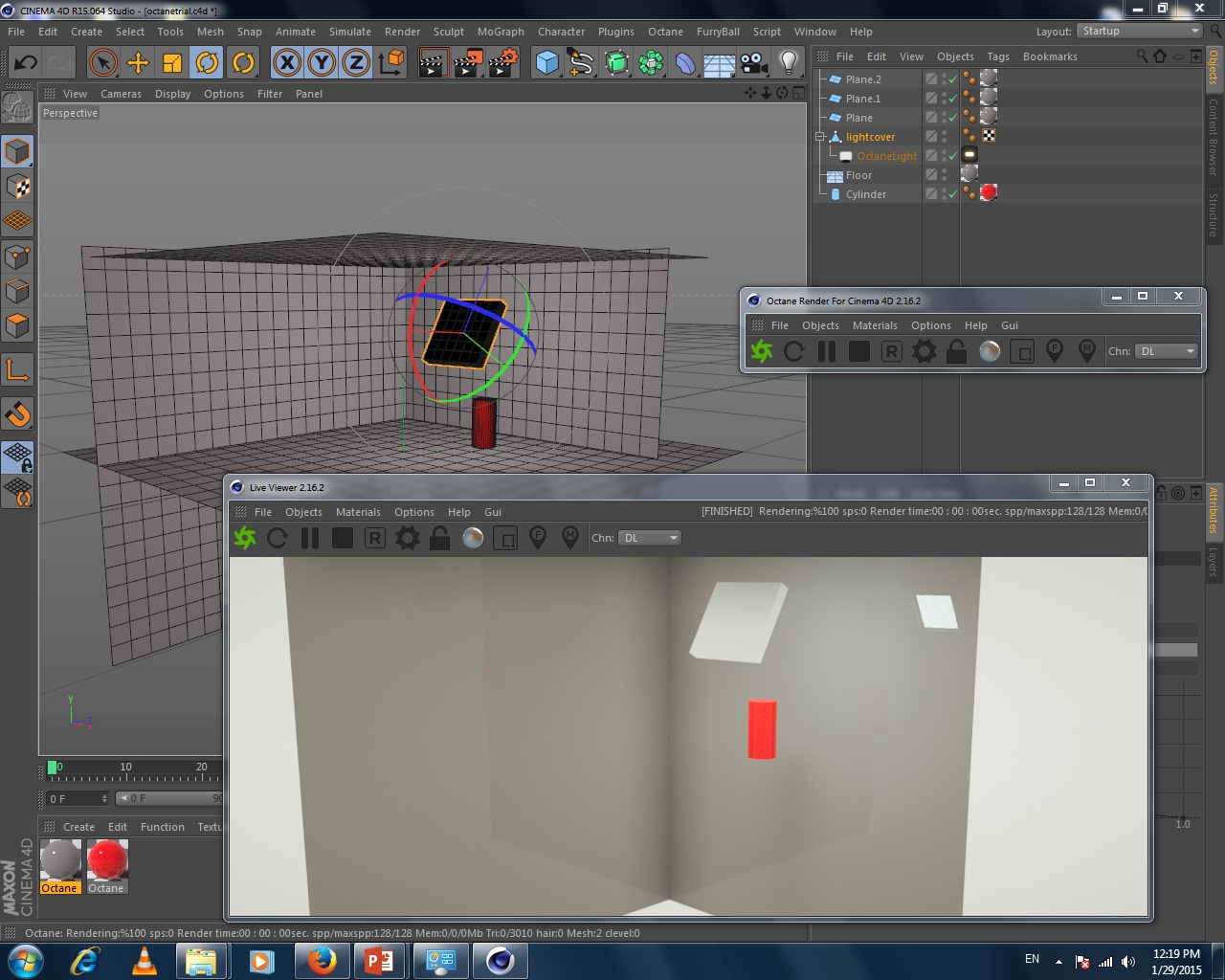This screenshot has width=1225, height=980.
Task: Pause rendering in the Live Viewer
Action: 310,539
